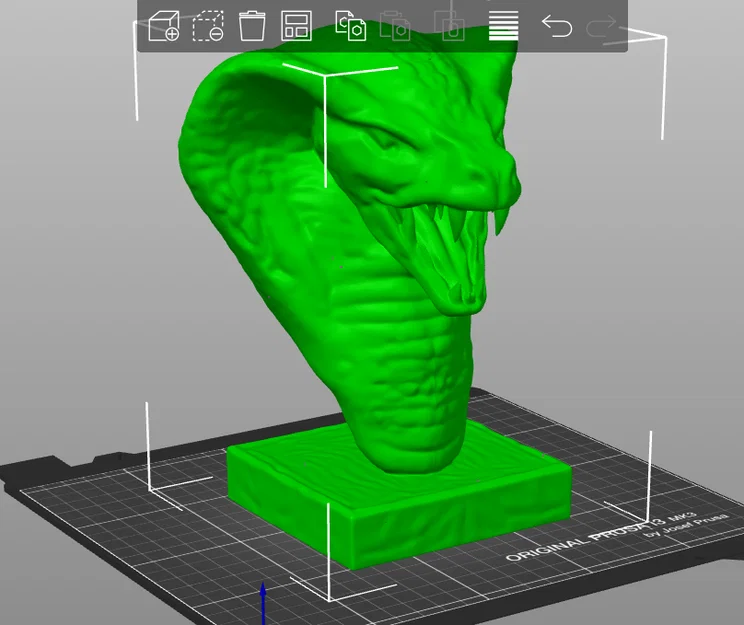Click the Delete all trash can icon
Viewport: 744px width, 625px height.
251,26
